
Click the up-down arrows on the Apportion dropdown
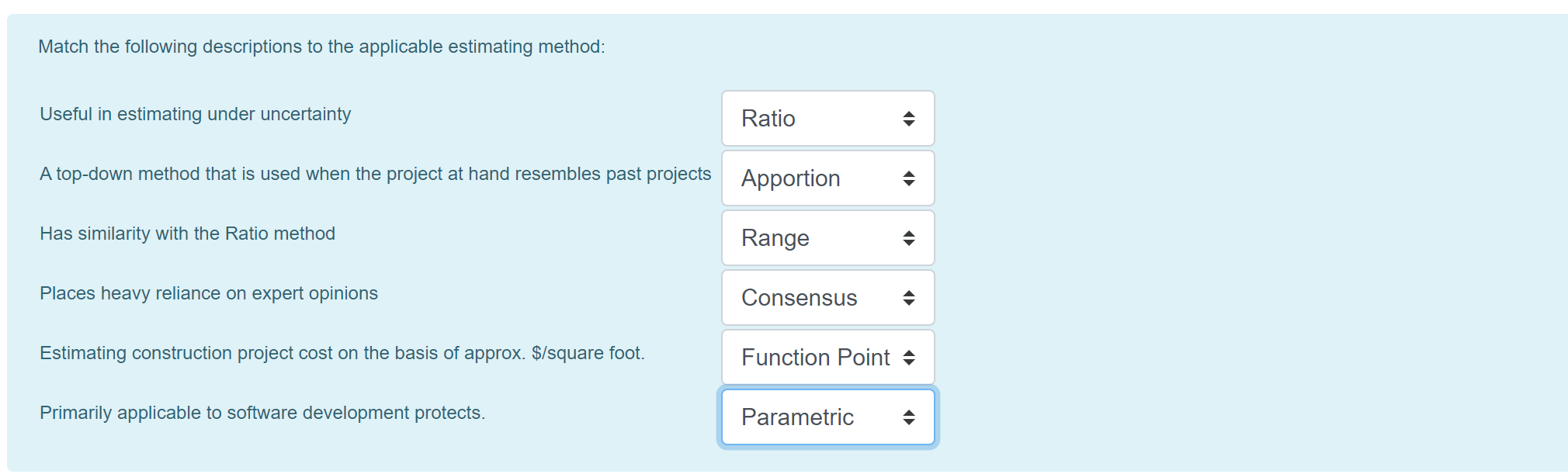click(909, 178)
